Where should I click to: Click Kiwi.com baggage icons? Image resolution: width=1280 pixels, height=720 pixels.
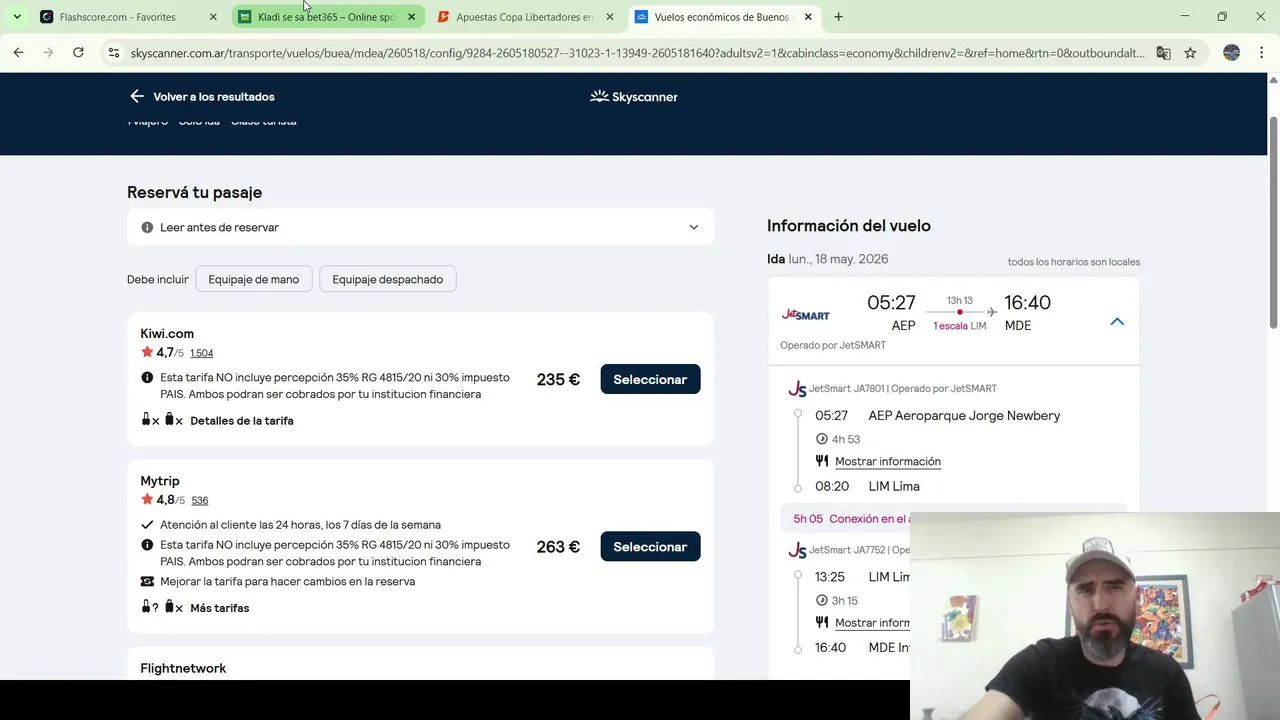pyautogui.click(x=162, y=420)
